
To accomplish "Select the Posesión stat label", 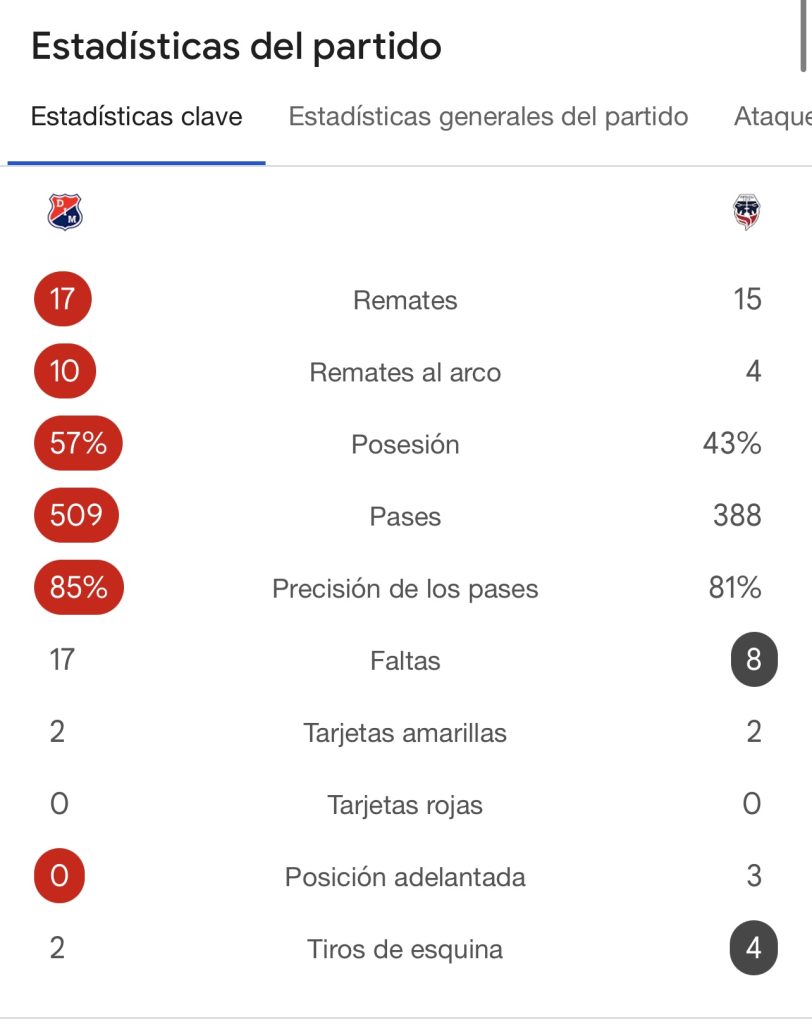I will pyautogui.click(x=405, y=445).
